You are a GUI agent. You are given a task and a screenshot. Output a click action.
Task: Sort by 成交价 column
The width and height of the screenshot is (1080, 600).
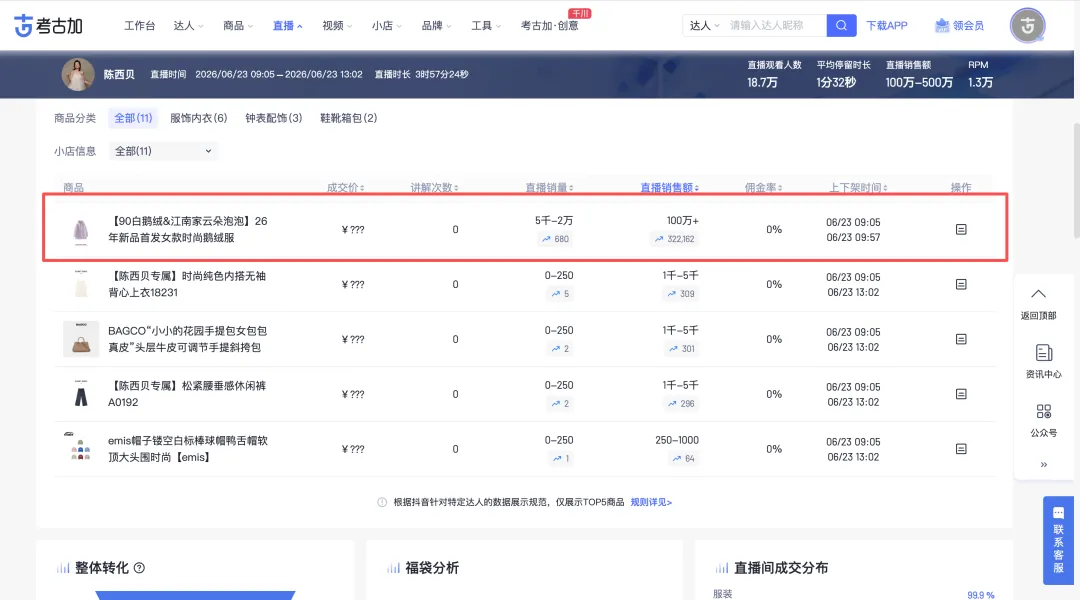345,187
